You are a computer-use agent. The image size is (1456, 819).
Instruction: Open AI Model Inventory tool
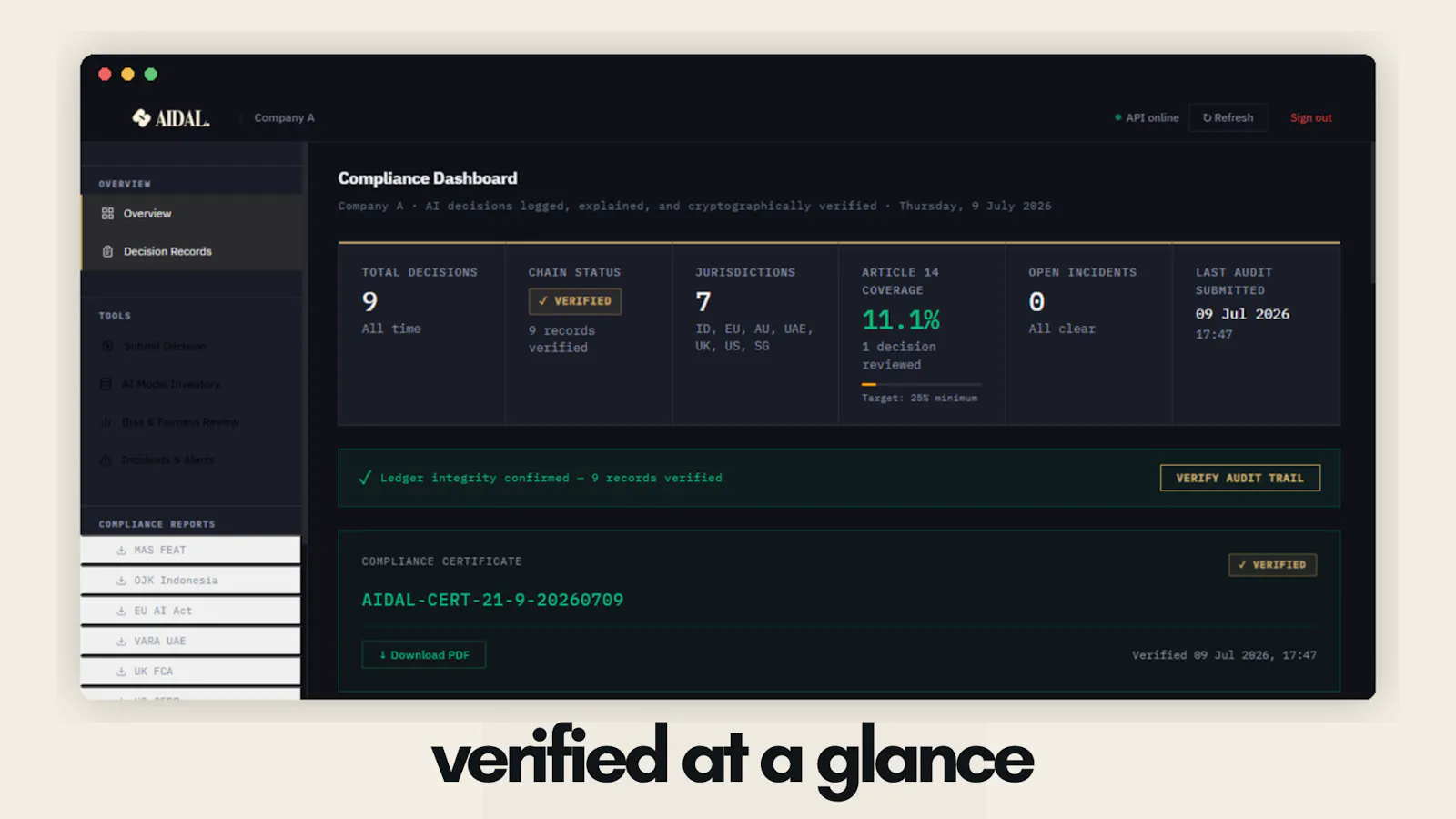[x=192, y=384]
